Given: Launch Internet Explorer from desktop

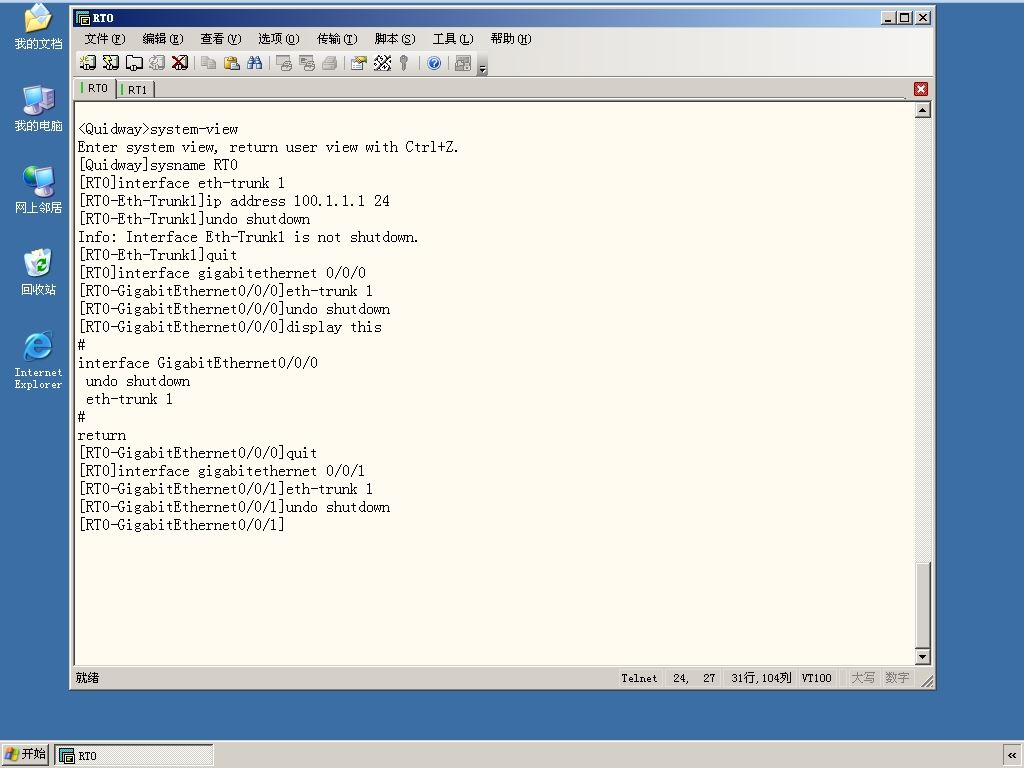Looking at the screenshot, I should click(x=39, y=360).
